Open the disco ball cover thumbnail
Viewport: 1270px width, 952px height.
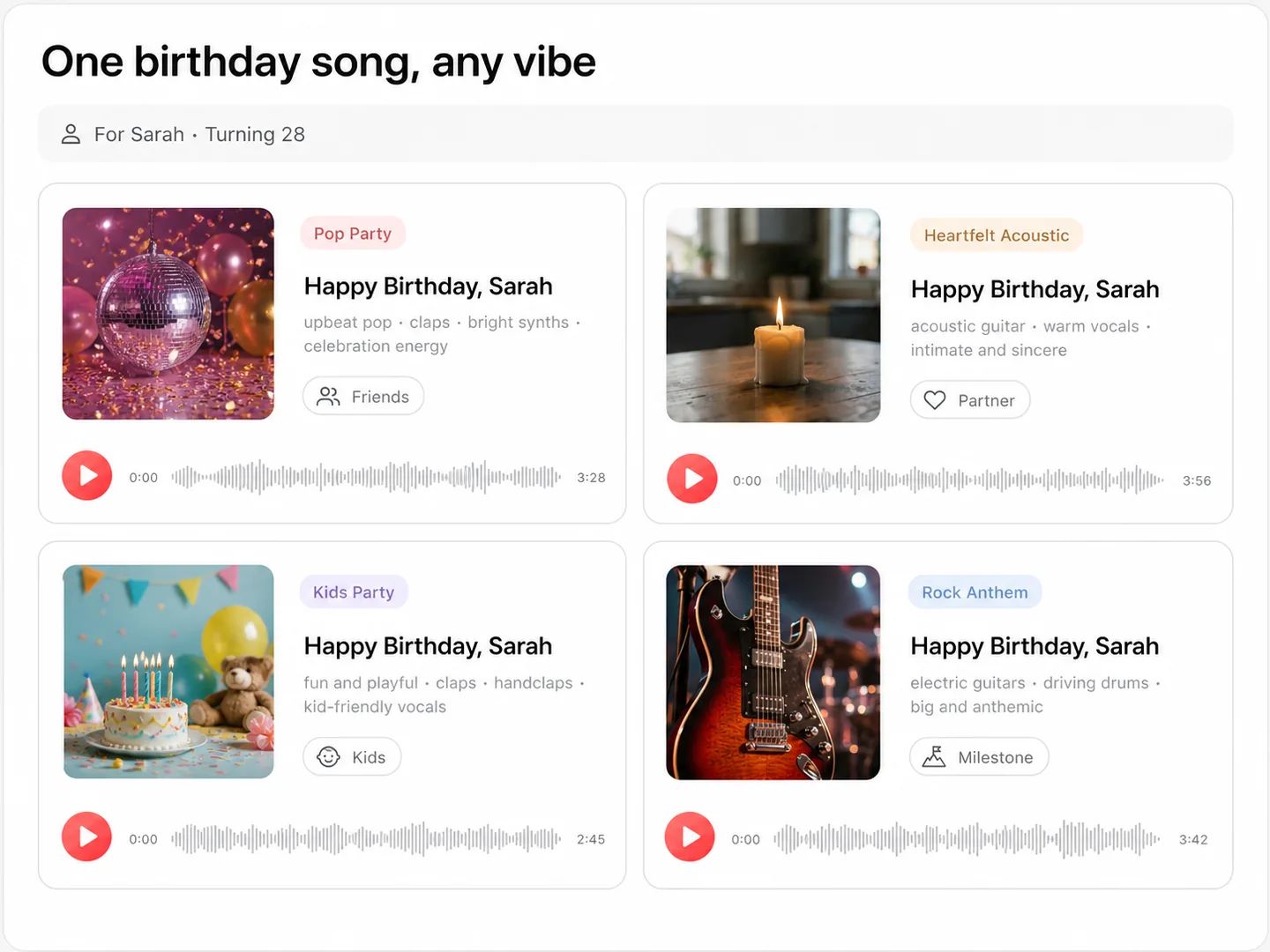(x=168, y=314)
